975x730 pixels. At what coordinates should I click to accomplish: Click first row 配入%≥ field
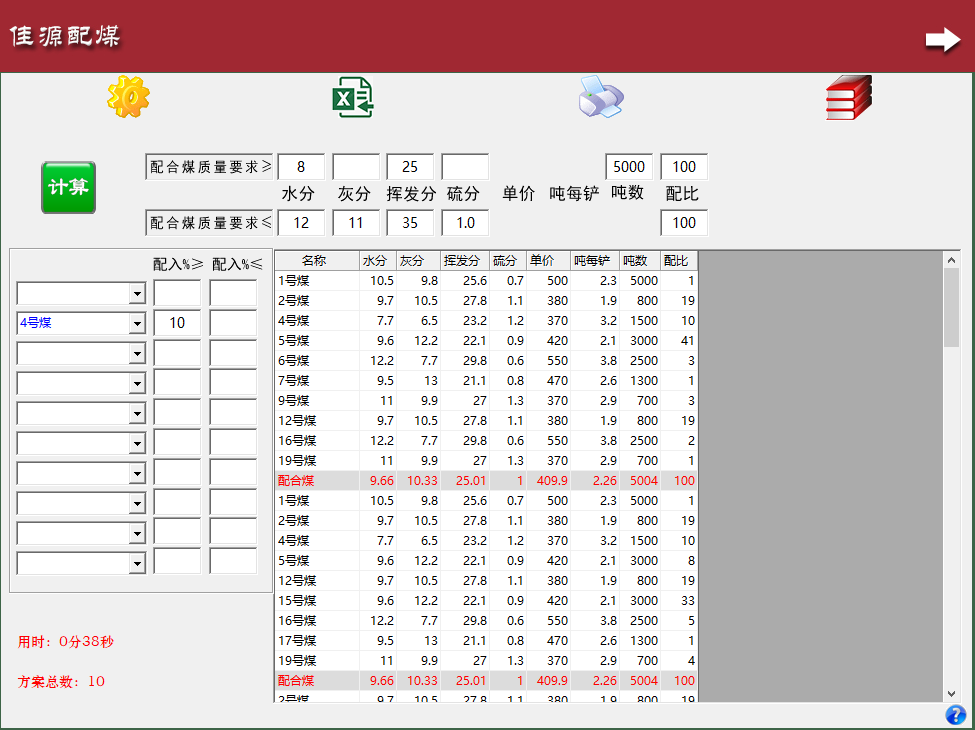point(177,293)
